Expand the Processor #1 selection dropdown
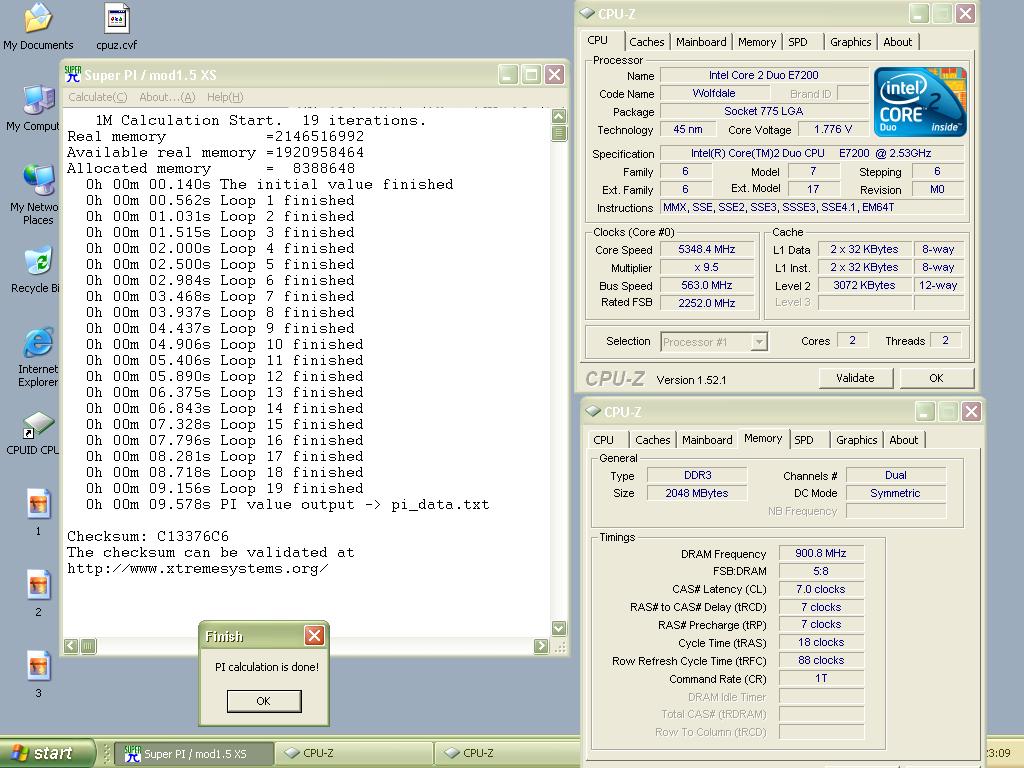The height and width of the screenshot is (768, 1024). pyautogui.click(x=758, y=342)
